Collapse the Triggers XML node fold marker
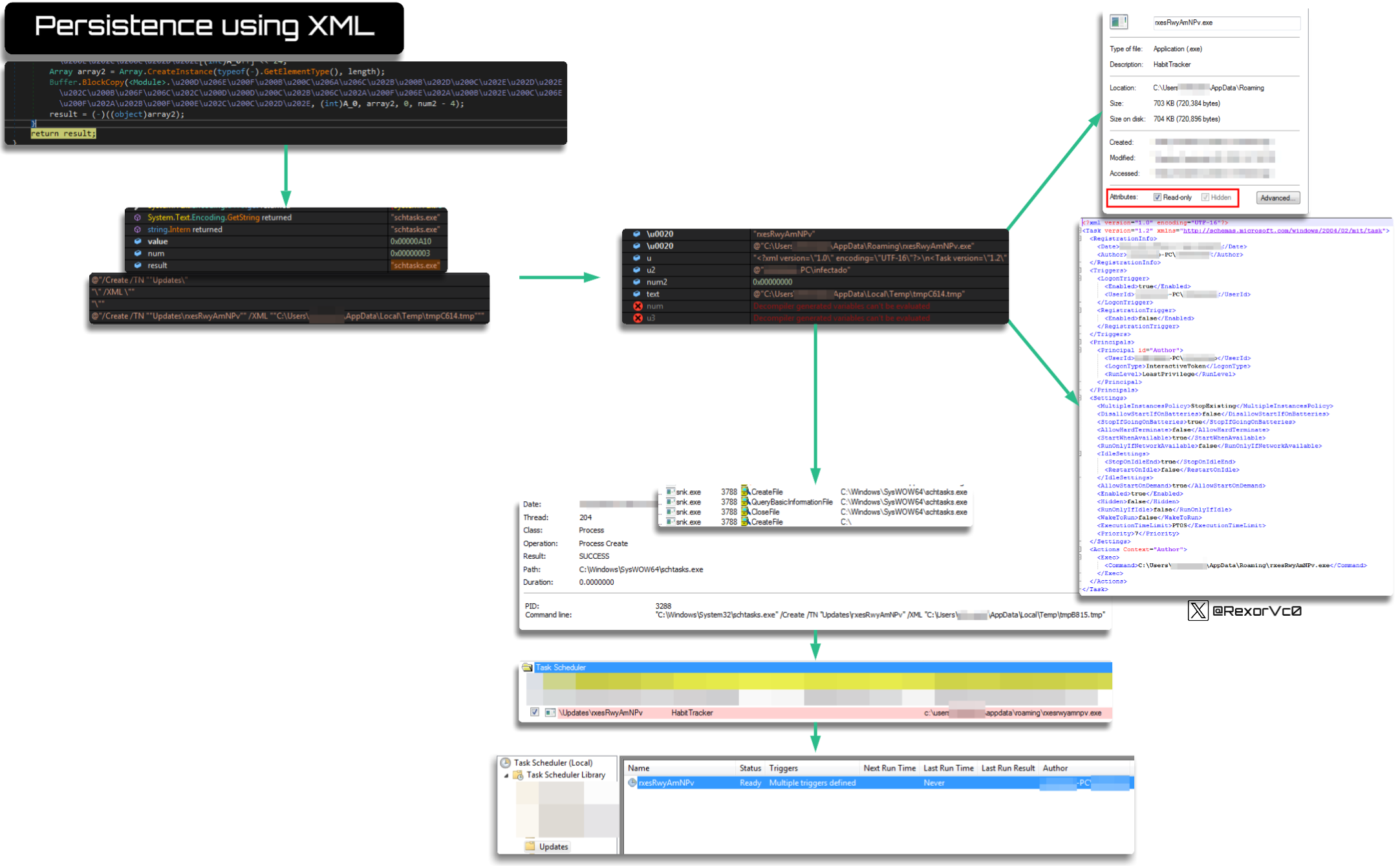This screenshot has width=1400, height=866. [1080, 270]
